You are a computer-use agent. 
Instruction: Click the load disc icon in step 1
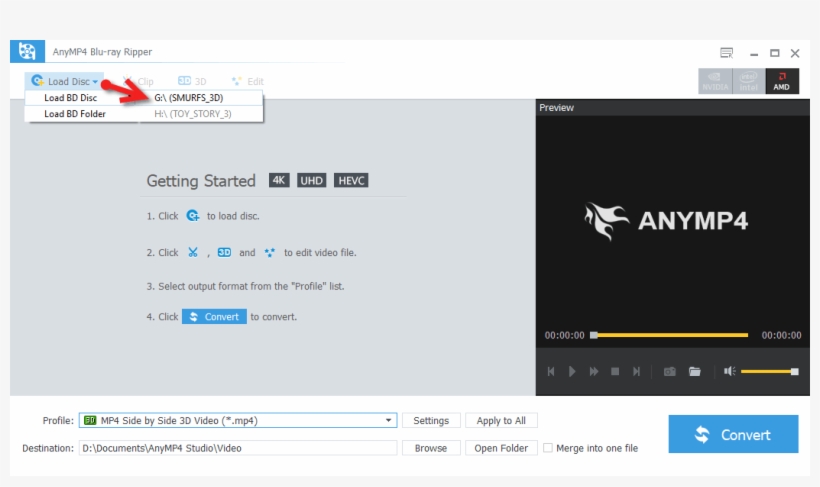(192, 216)
